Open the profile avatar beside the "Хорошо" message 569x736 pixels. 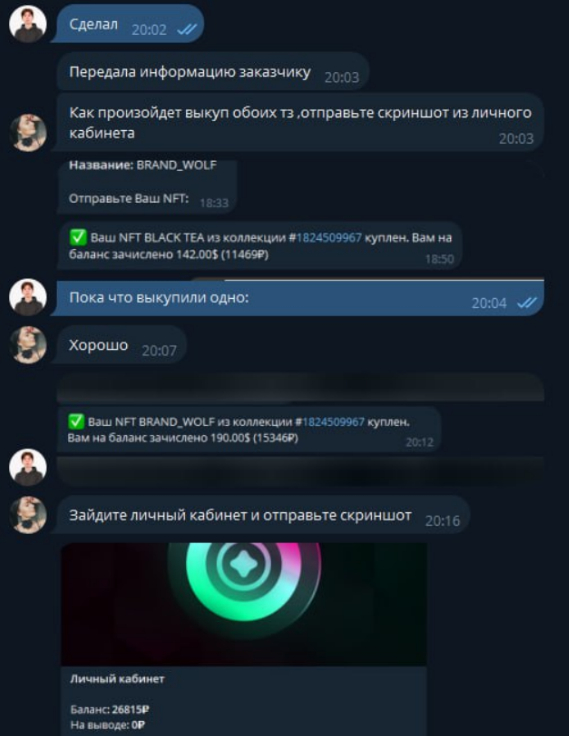[28, 345]
